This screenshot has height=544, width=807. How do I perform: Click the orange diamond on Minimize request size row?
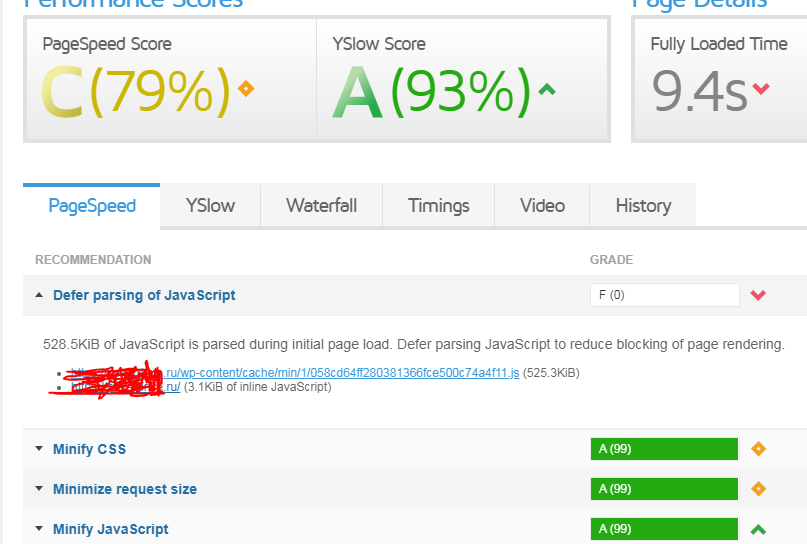(758, 488)
